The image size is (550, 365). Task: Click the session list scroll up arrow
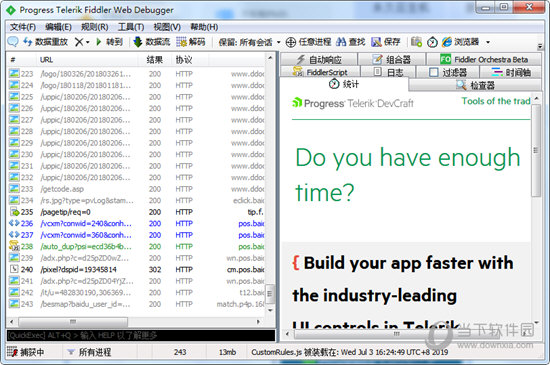tap(270, 58)
